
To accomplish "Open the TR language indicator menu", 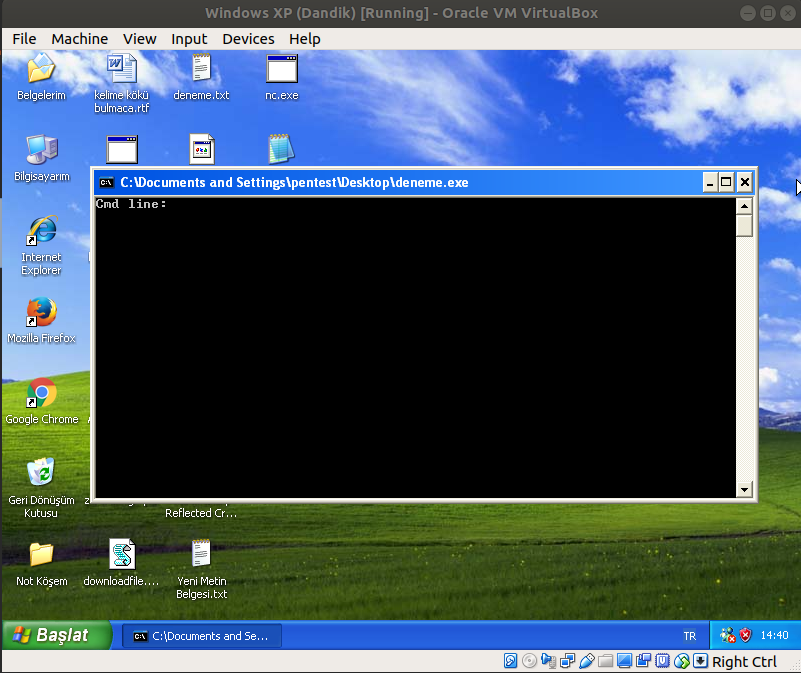I will tap(690, 636).
